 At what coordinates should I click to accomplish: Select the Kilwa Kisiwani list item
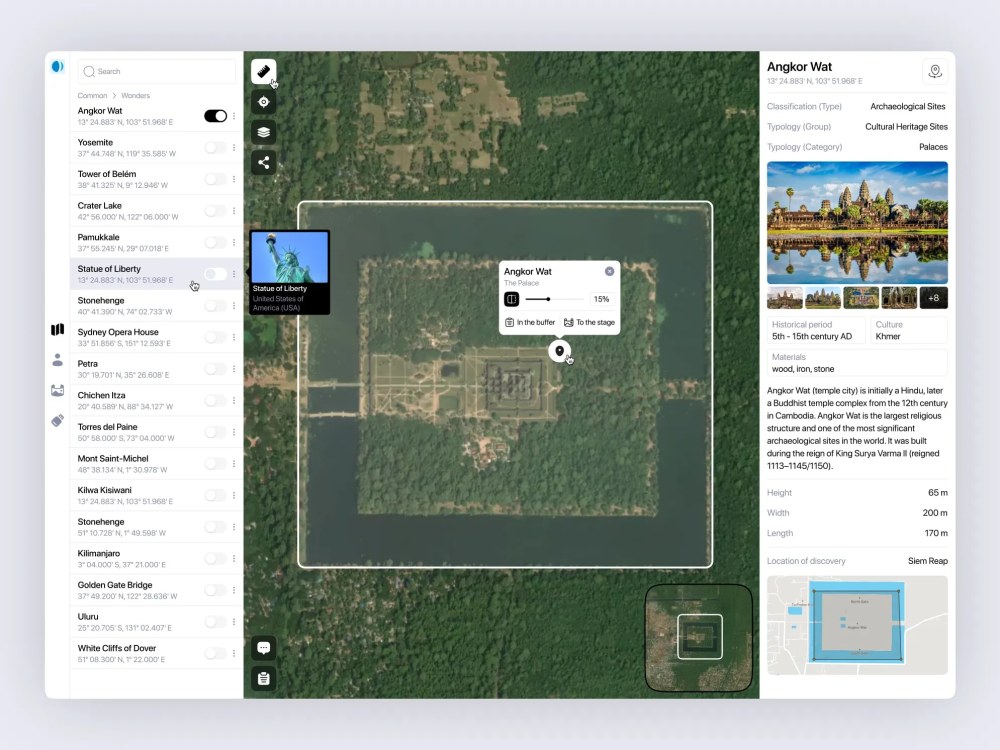[156, 495]
